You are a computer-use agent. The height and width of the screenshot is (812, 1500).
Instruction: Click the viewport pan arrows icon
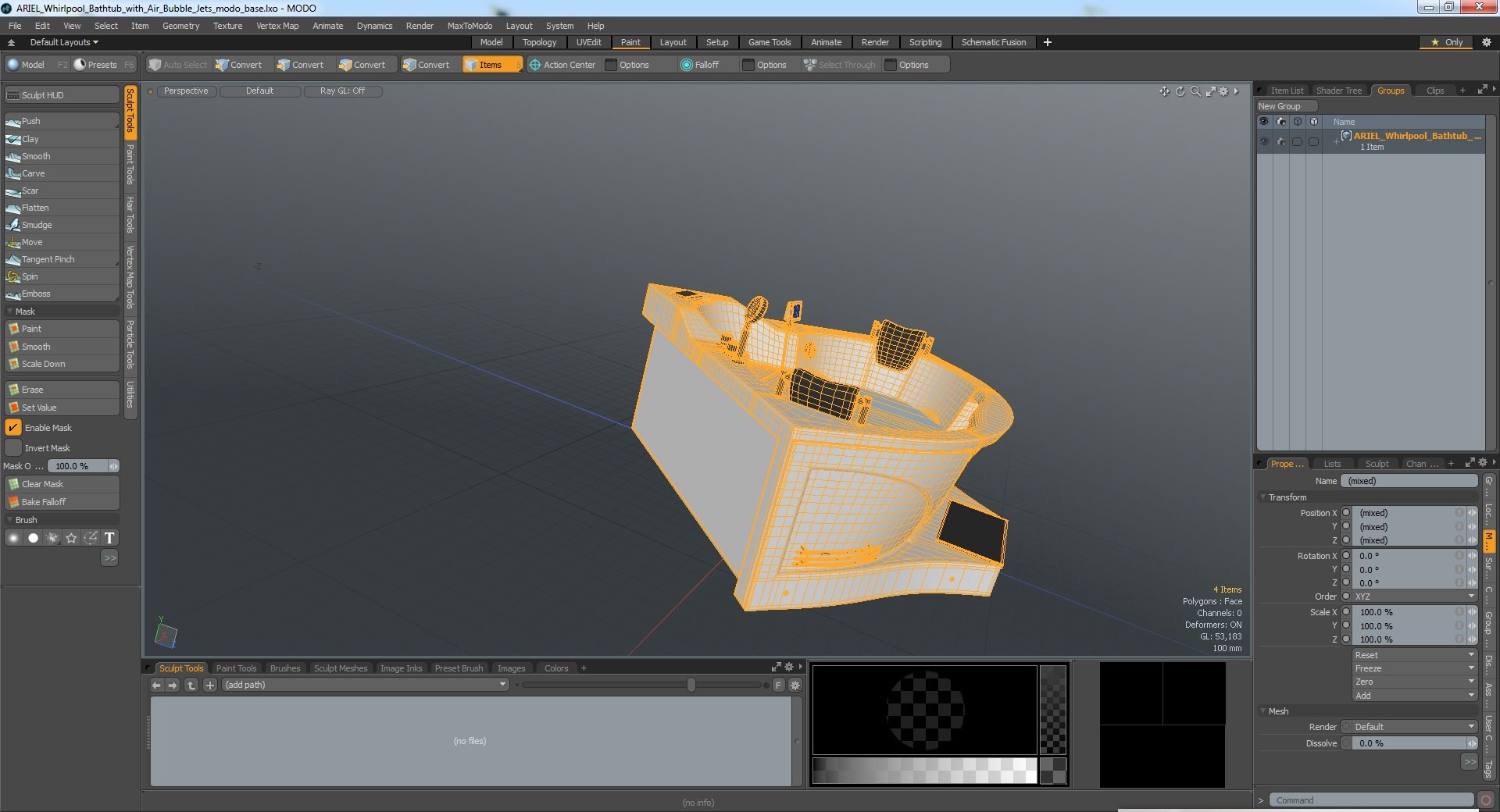pyautogui.click(x=1164, y=91)
